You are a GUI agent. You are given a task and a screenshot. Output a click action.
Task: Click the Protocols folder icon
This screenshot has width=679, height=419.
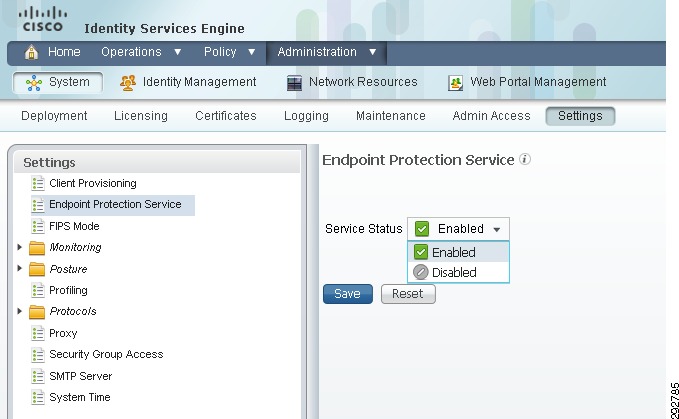(x=37, y=312)
